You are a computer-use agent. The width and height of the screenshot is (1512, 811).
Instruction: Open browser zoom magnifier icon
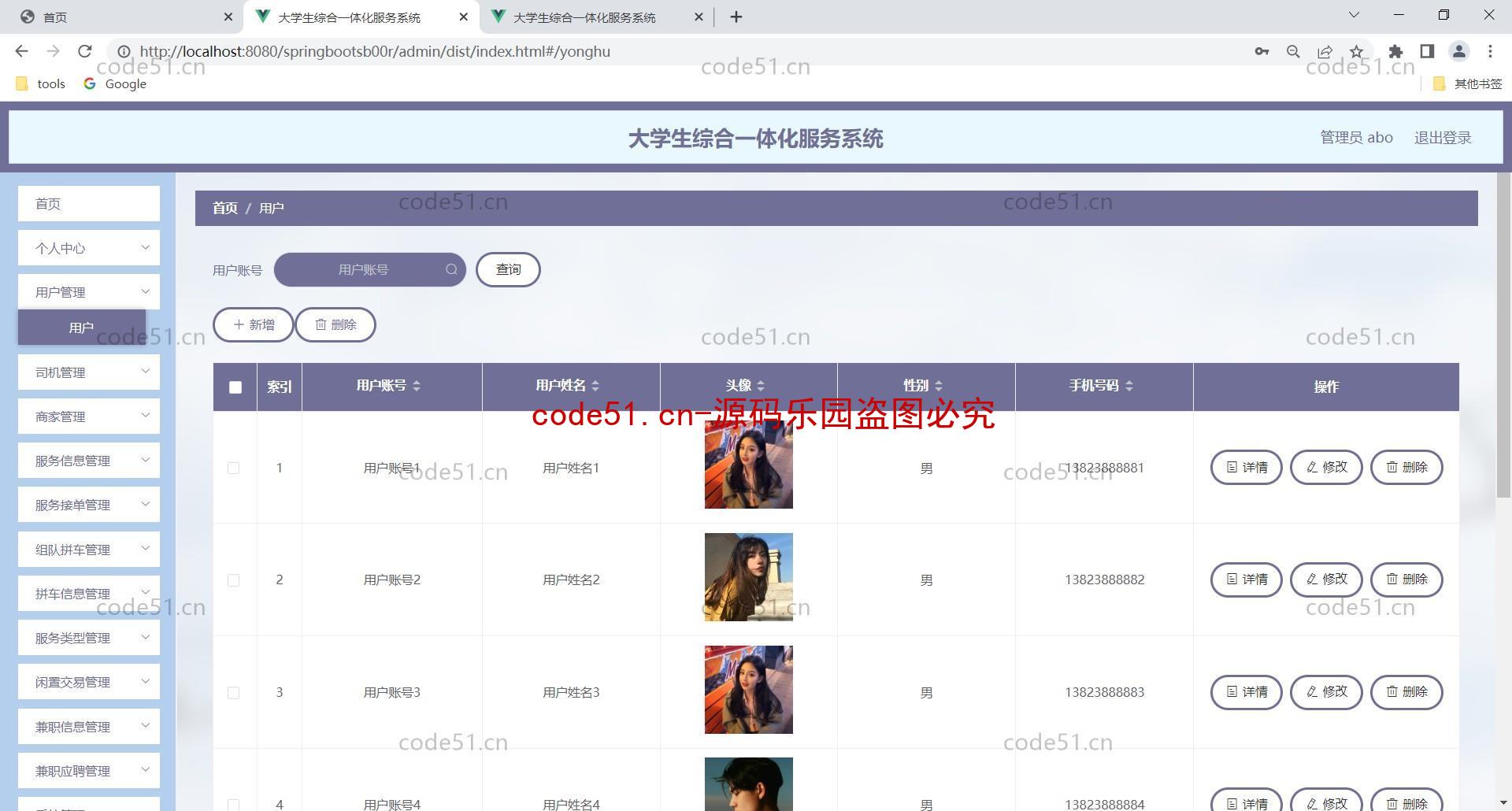click(x=1293, y=51)
